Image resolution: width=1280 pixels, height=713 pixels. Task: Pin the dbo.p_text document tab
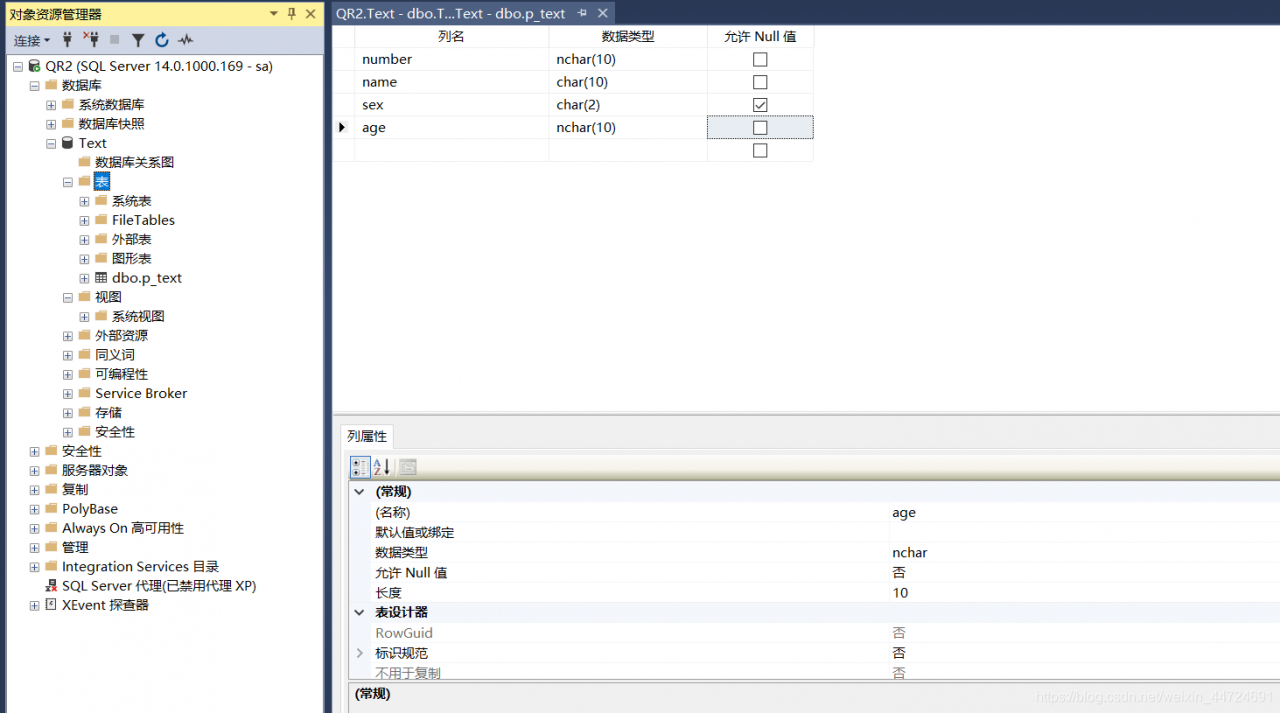coord(583,13)
